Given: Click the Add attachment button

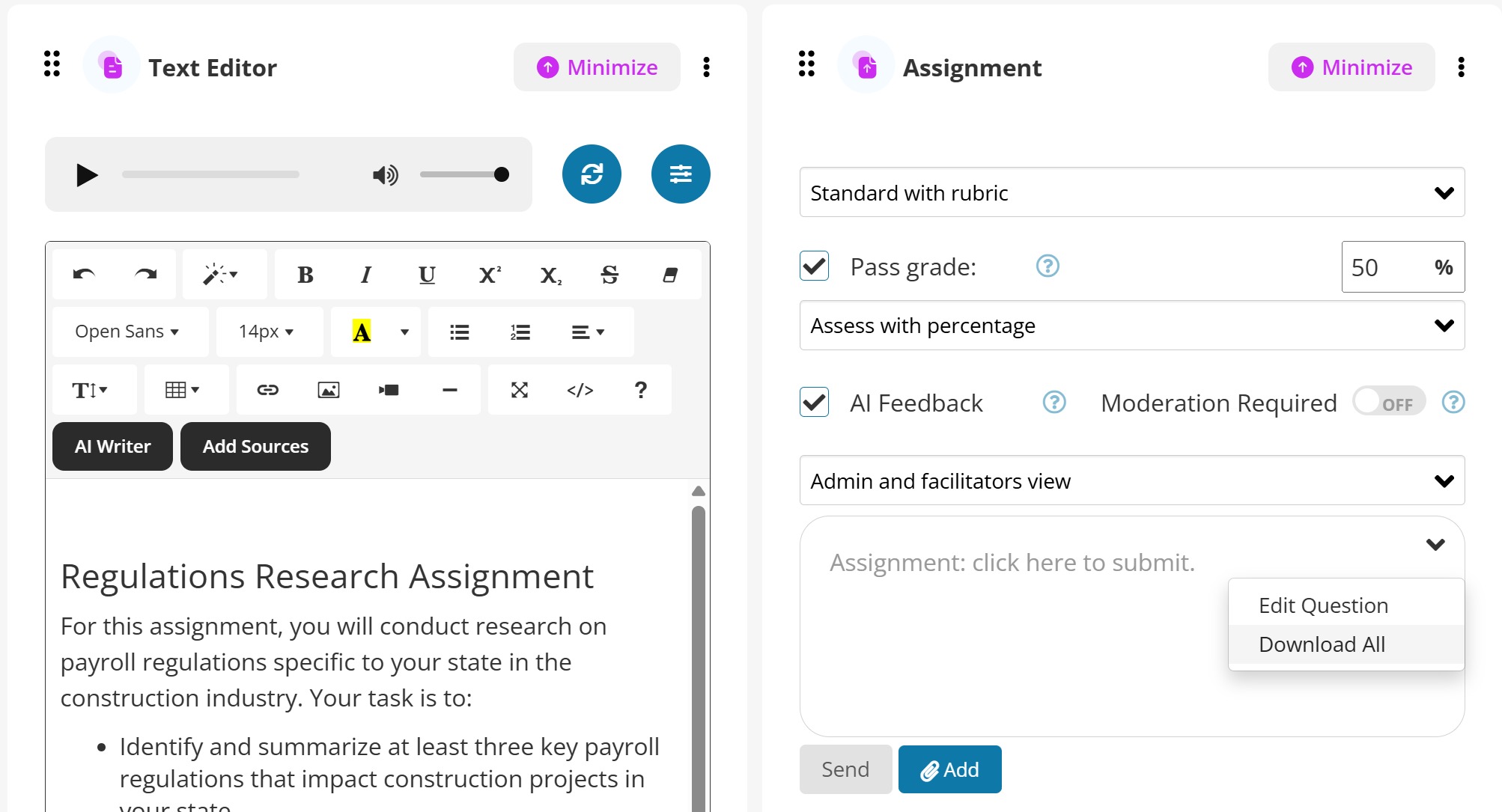Looking at the screenshot, I should (x=949, y=769).
